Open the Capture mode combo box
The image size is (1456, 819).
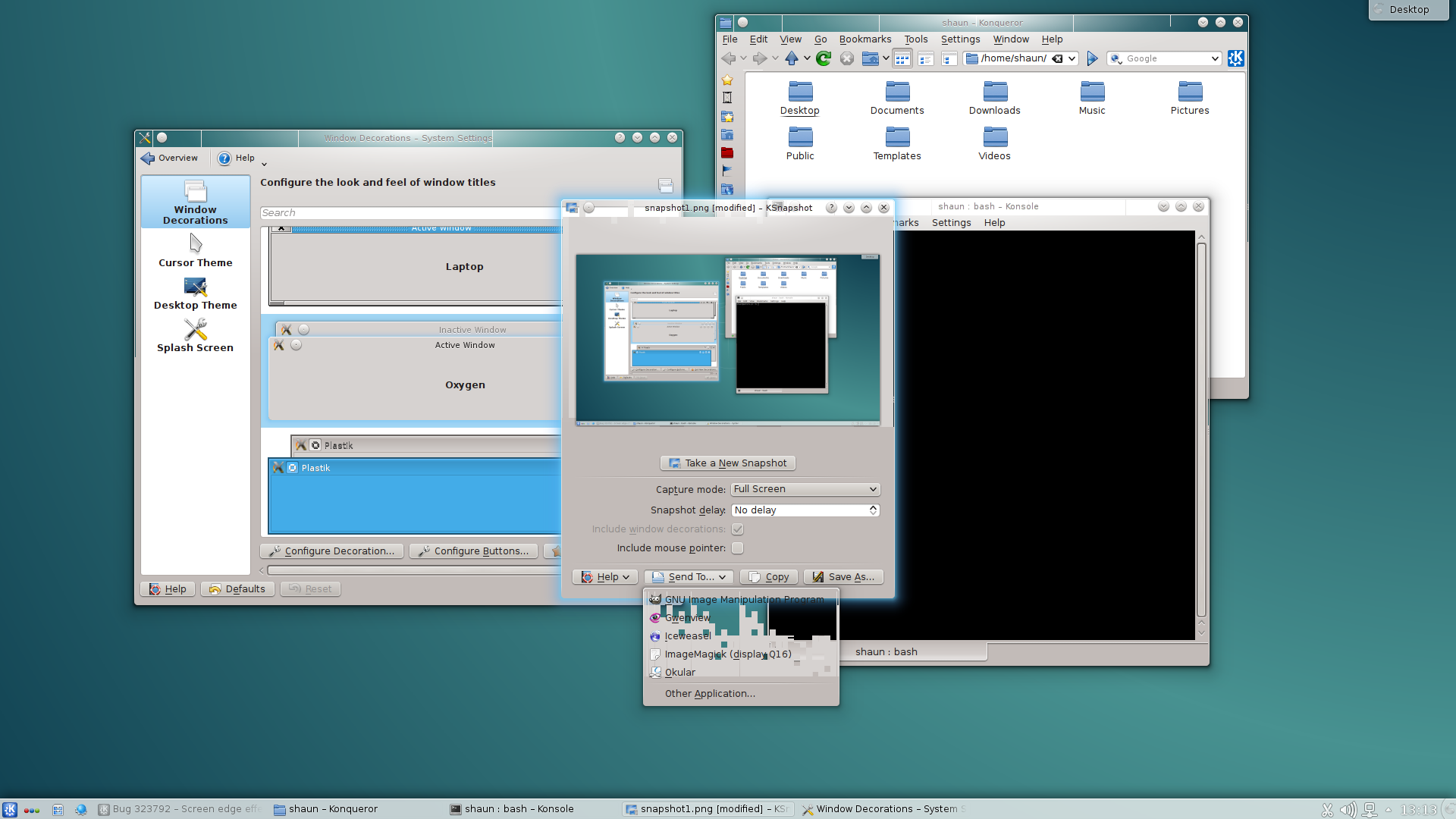[x=805, y=489]
